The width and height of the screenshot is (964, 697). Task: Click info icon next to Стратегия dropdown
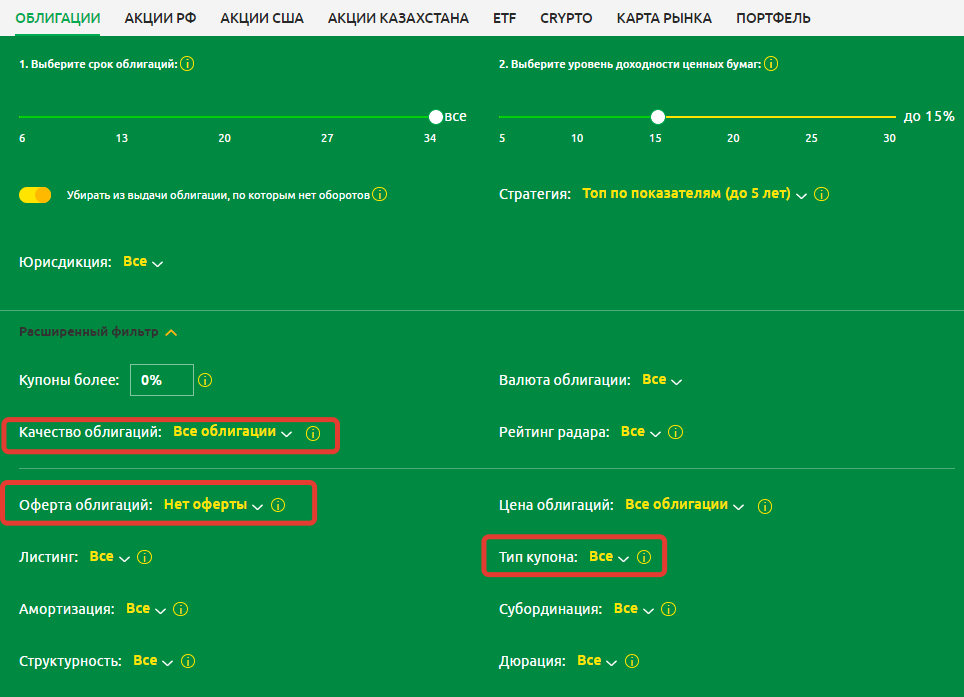coord(822,195)
